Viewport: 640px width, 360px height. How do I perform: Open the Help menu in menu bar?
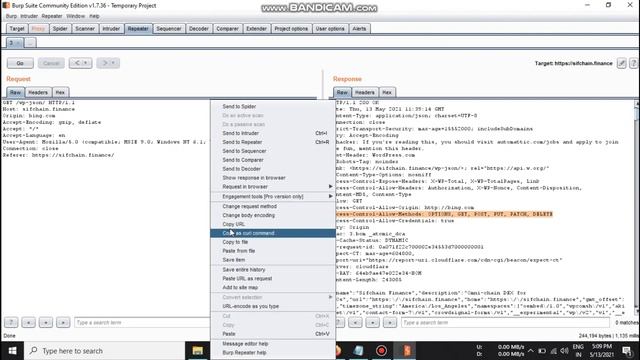[94, 16]
